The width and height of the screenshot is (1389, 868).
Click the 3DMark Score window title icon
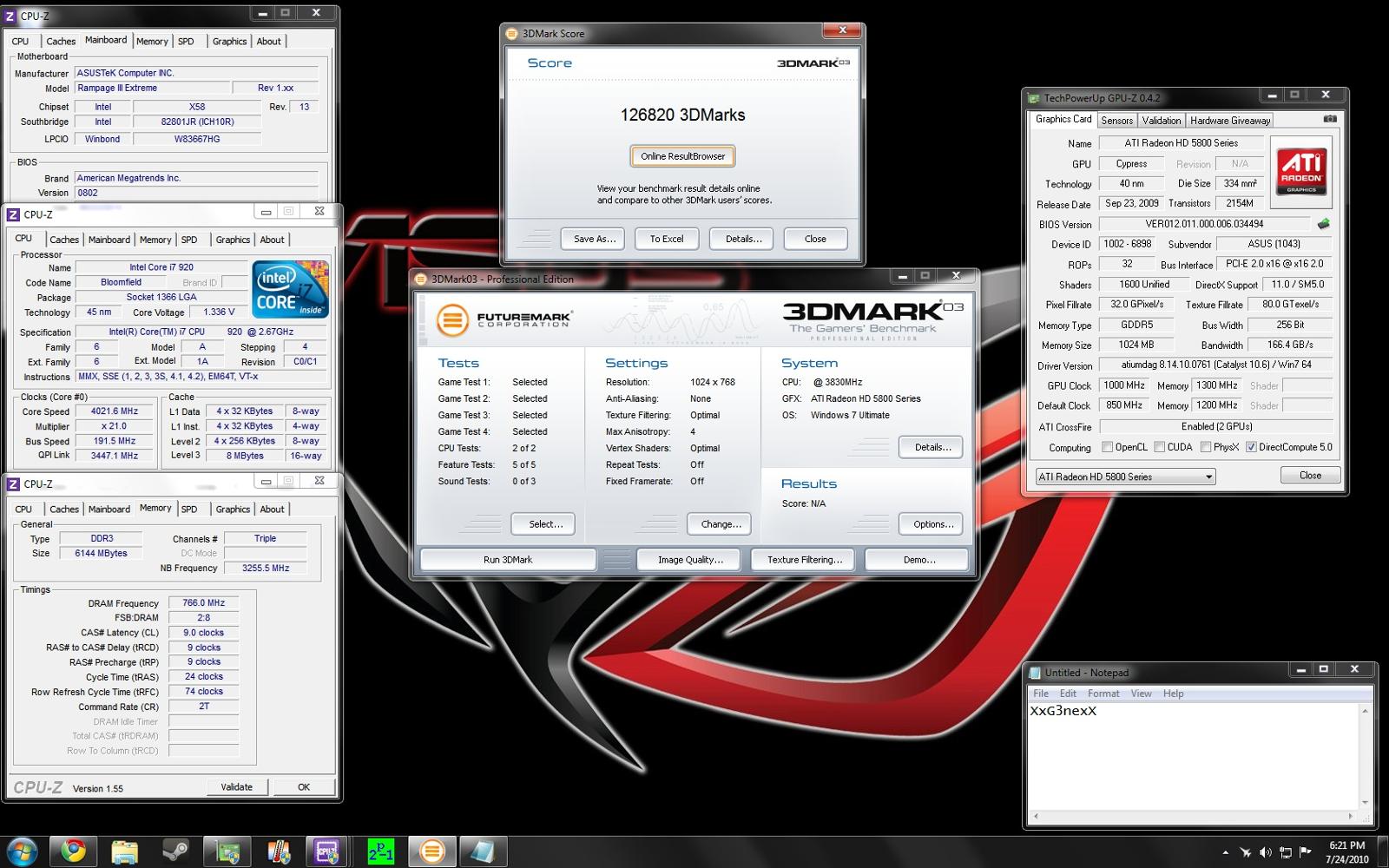pyautogui.click(x=512, y=34)
